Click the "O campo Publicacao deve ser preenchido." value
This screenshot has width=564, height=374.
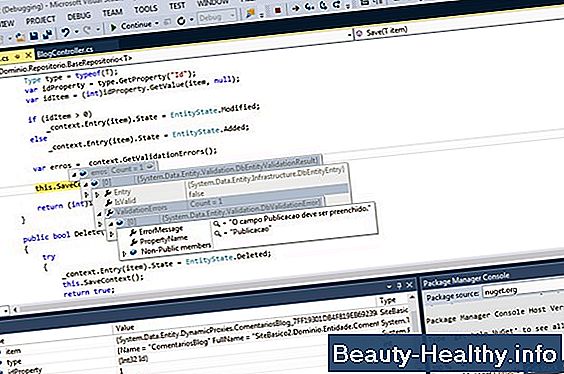tap(299, 216)
